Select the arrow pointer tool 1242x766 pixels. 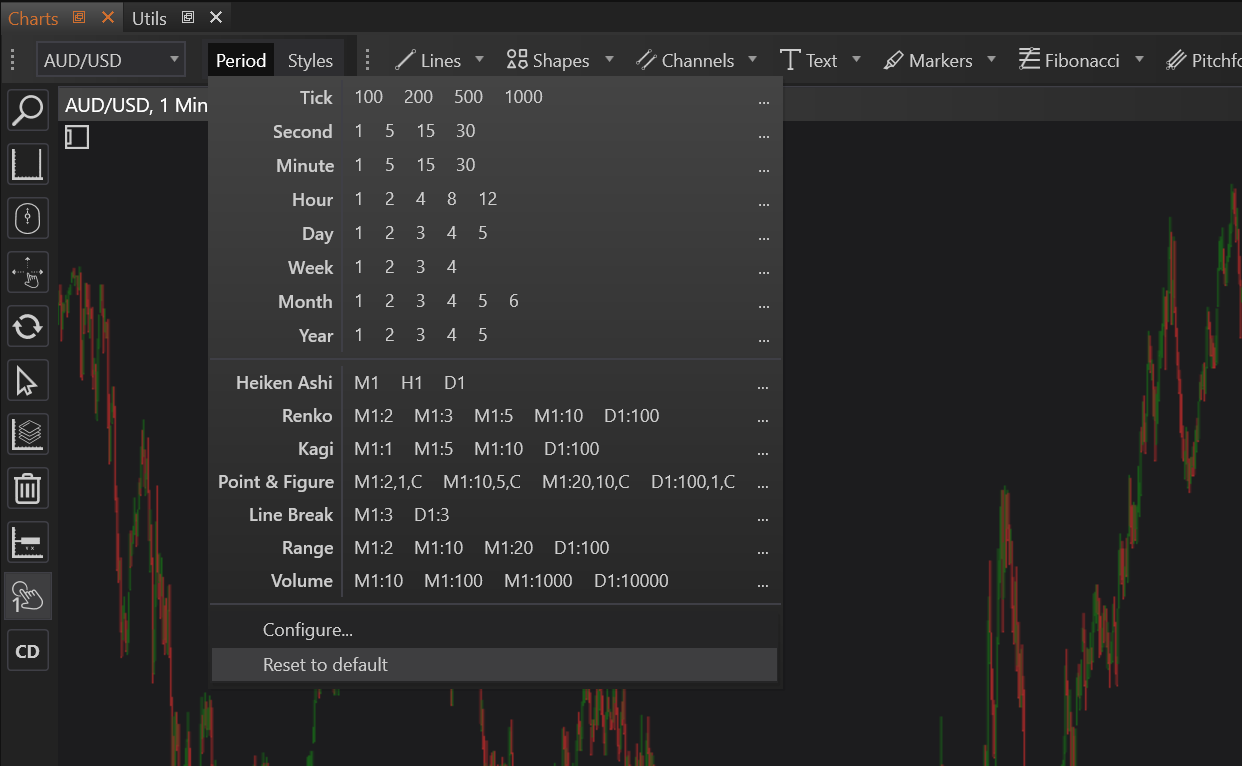tap(27, 381)
